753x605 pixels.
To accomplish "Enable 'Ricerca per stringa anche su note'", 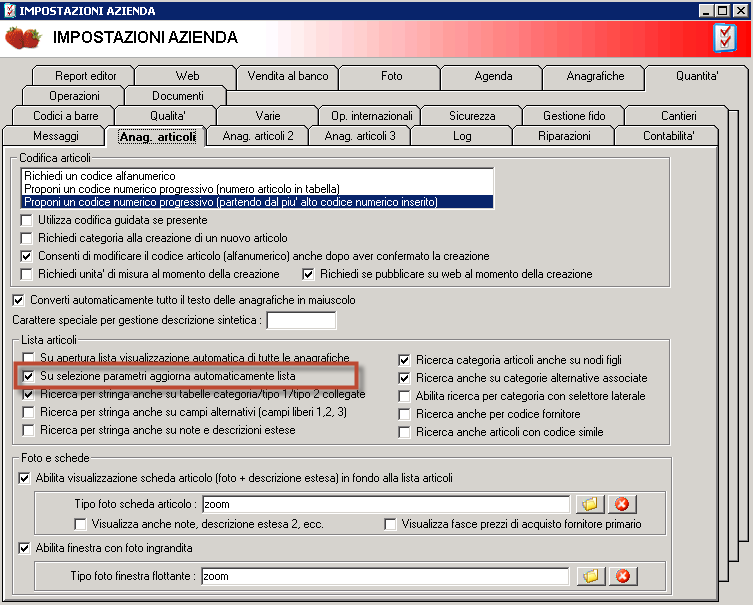I will coord(29,430).
